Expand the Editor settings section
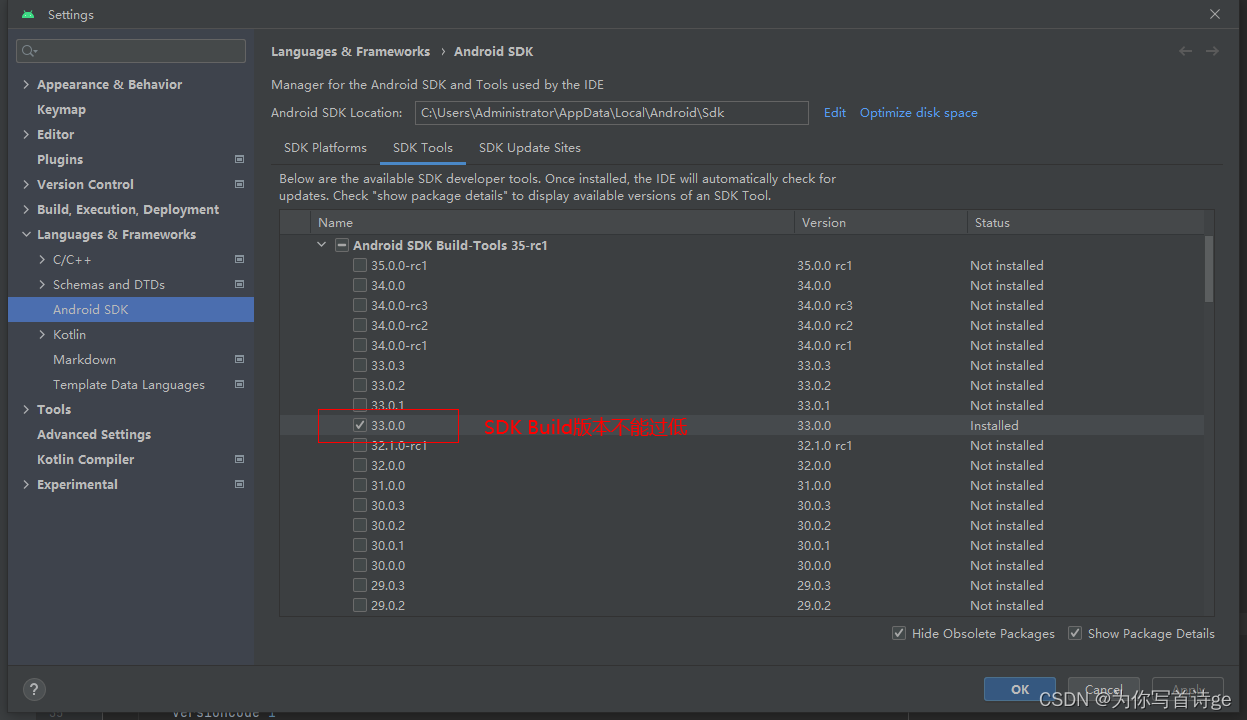Screen dimensions: 1247x720 click(x=26, y=134)
